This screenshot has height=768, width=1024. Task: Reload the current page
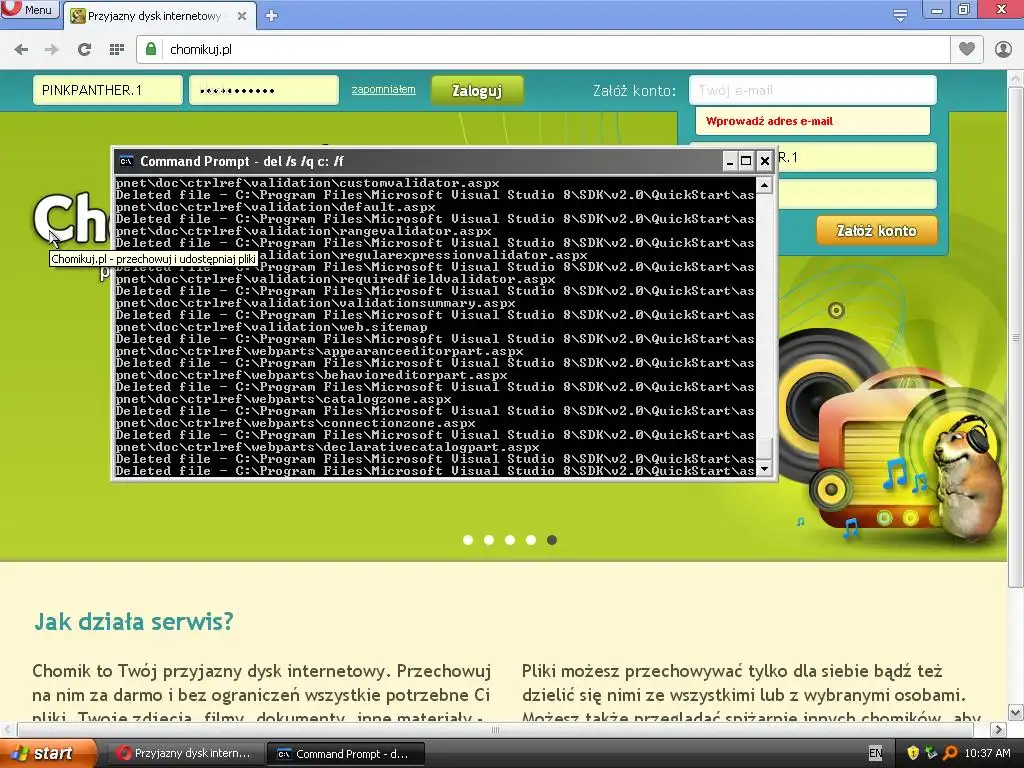click(84, 50)
